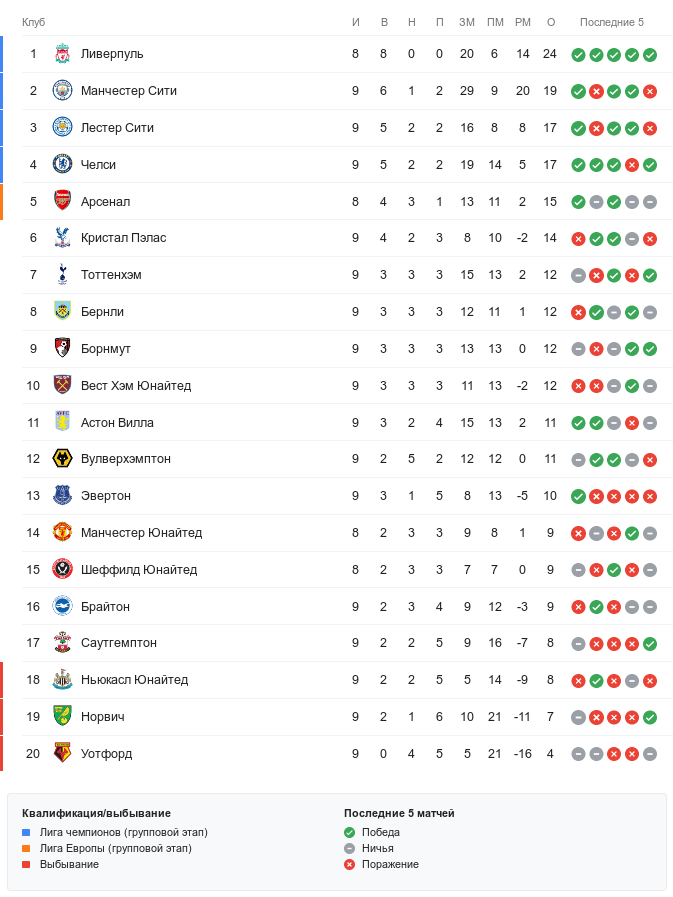Click the blue Лига чемпионов legend square
The width and height of the screenshot is (673, 897).
pyautogui.click(x=27, y=832)
